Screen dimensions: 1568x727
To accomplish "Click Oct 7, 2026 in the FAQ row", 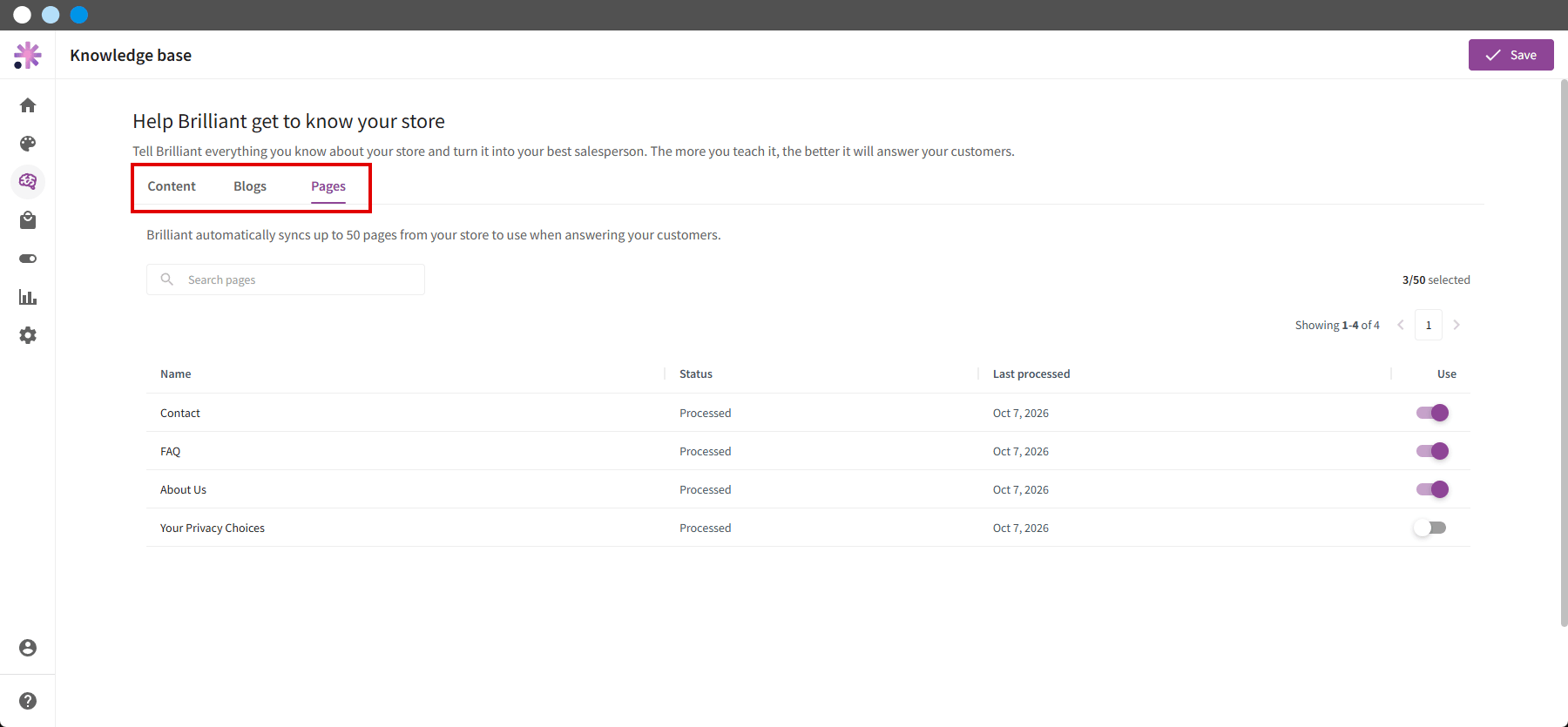I will tap(1021, 451).
